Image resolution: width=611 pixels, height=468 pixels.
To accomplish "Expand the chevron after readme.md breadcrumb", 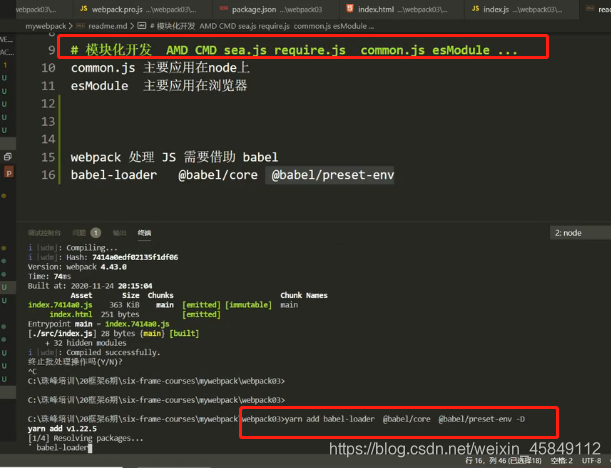I will [132, 26].
